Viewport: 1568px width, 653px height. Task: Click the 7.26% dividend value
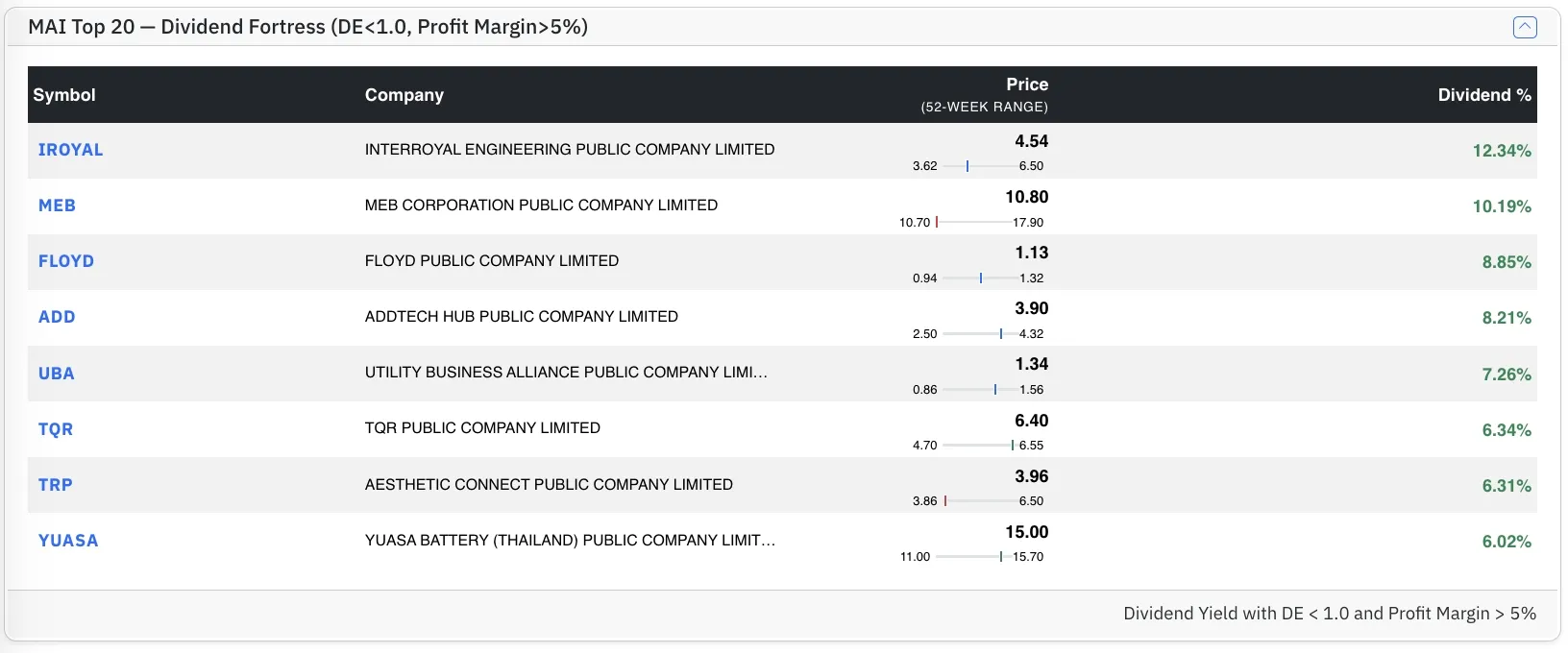click(1507, 375)
